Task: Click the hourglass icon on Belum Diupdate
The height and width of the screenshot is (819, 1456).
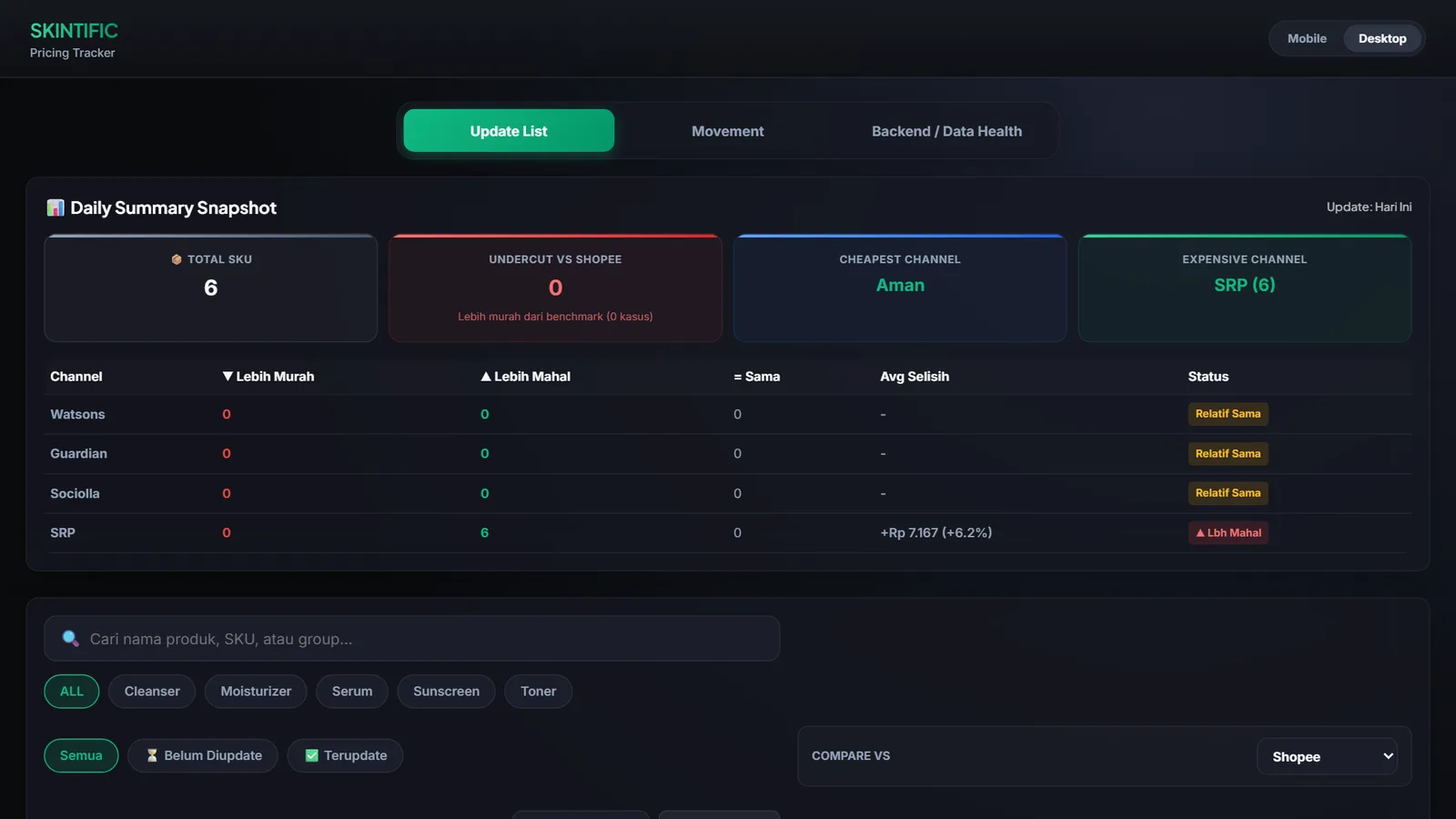Action: [x=152, y=755]
